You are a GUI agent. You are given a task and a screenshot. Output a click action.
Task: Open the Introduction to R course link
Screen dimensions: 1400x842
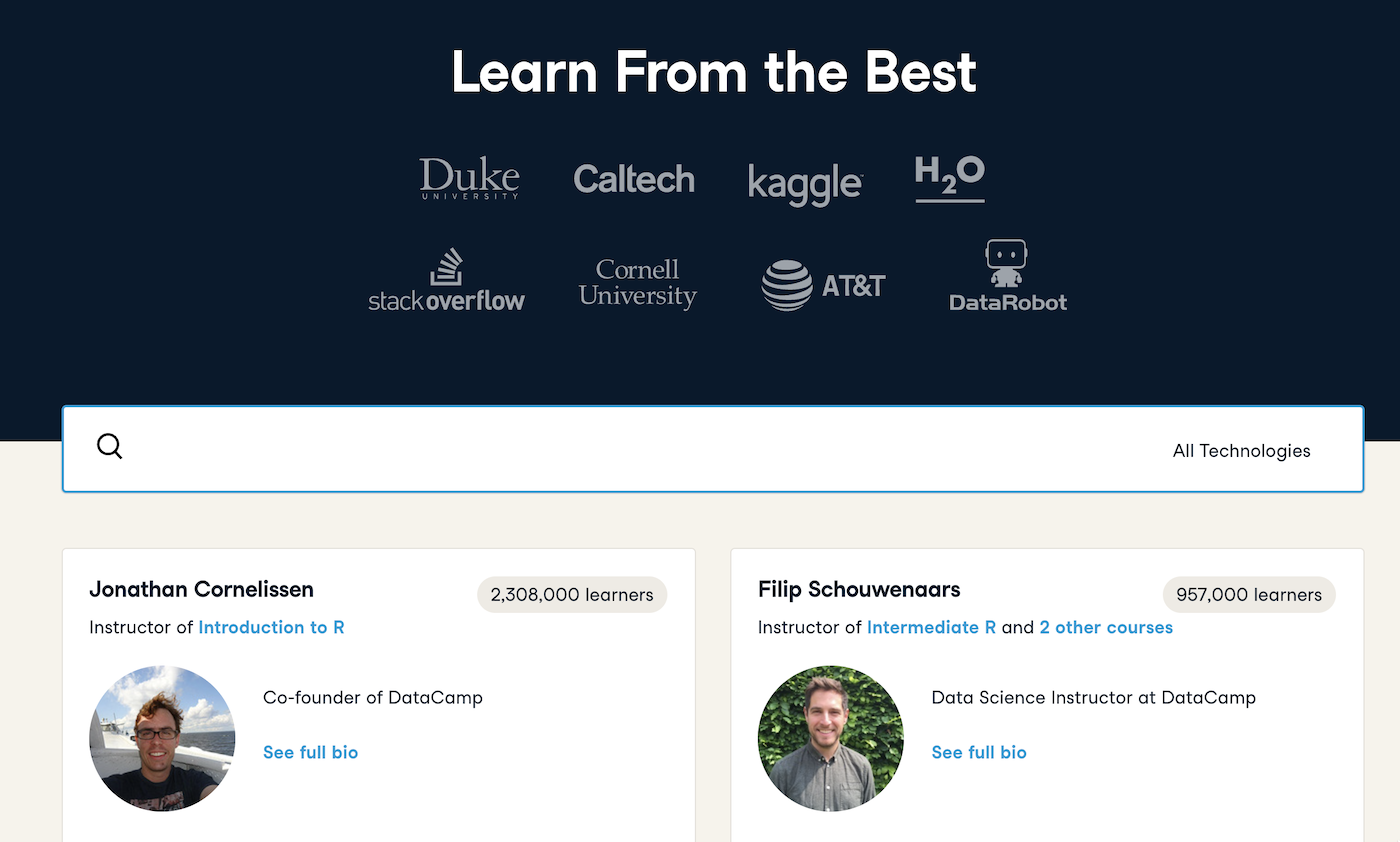[x=271, y=628]
